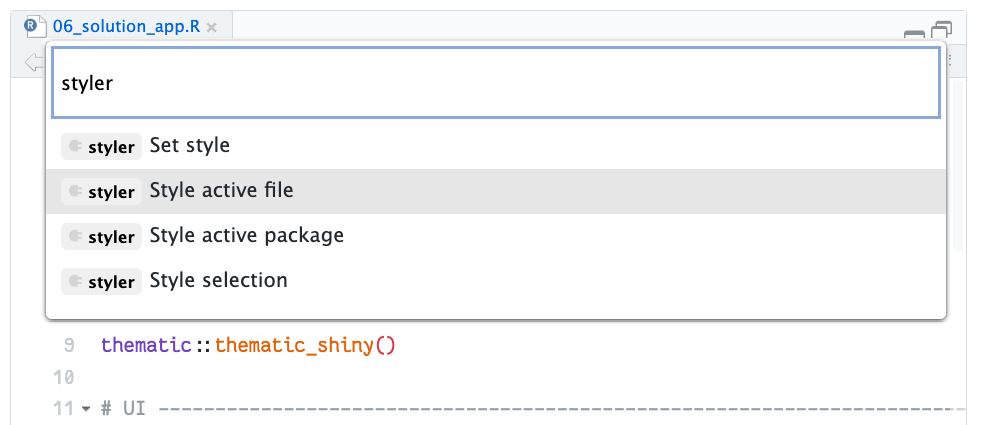Close the 06_solution_app.R tab

[x=211, y=28]
